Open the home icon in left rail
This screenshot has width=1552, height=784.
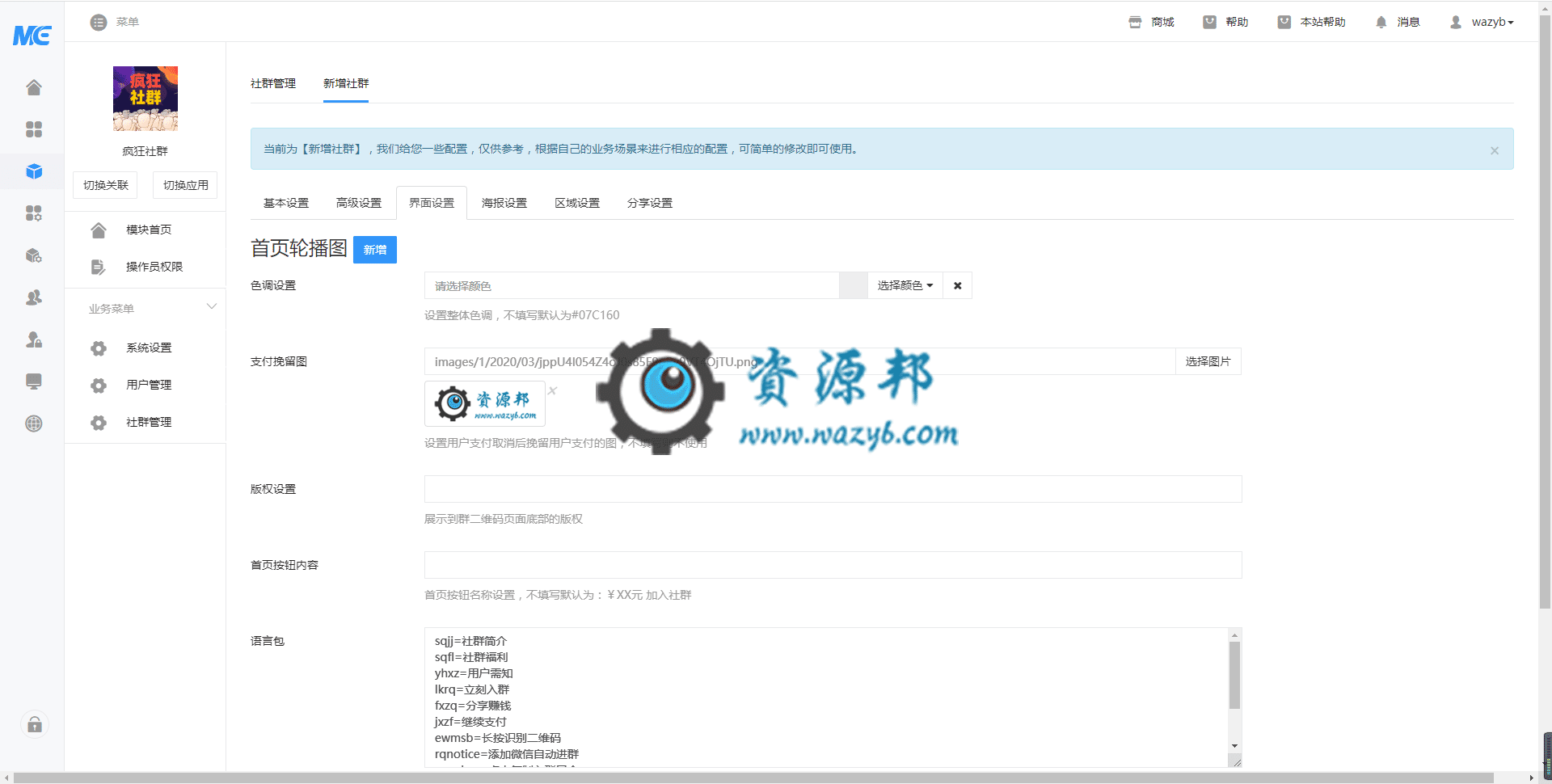[x=33, y=87]
